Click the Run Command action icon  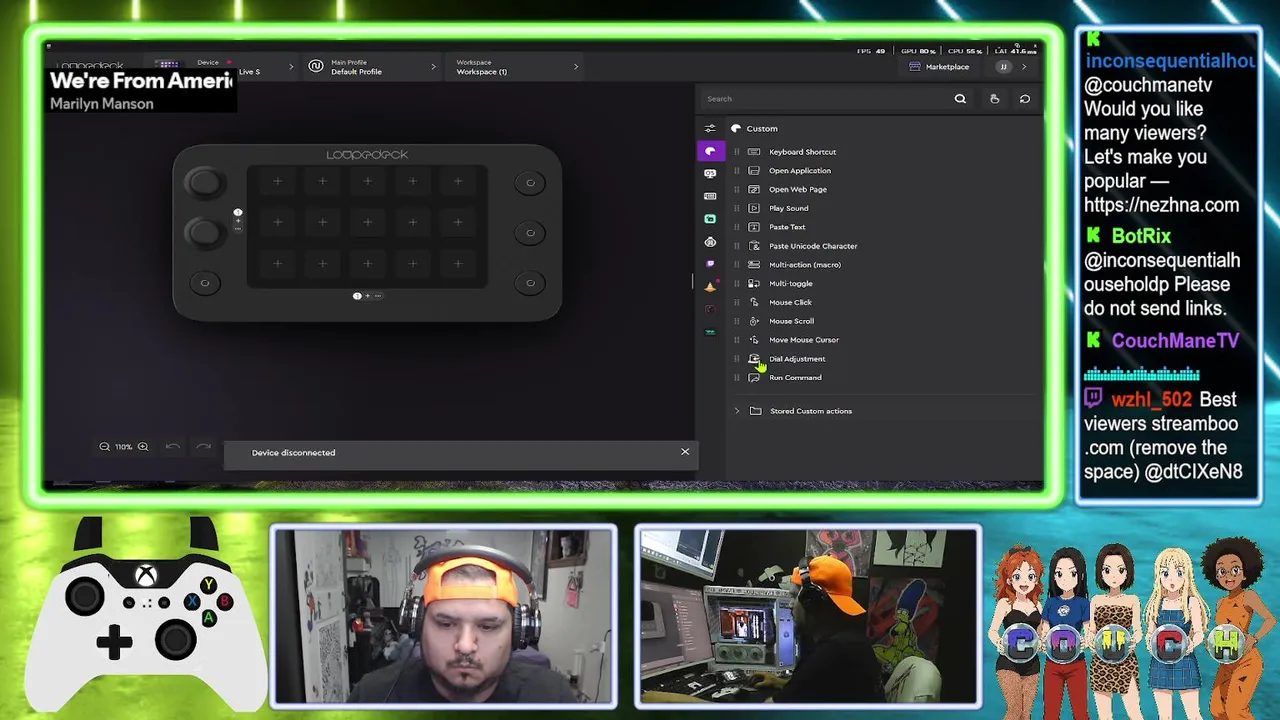click(754, 378)
